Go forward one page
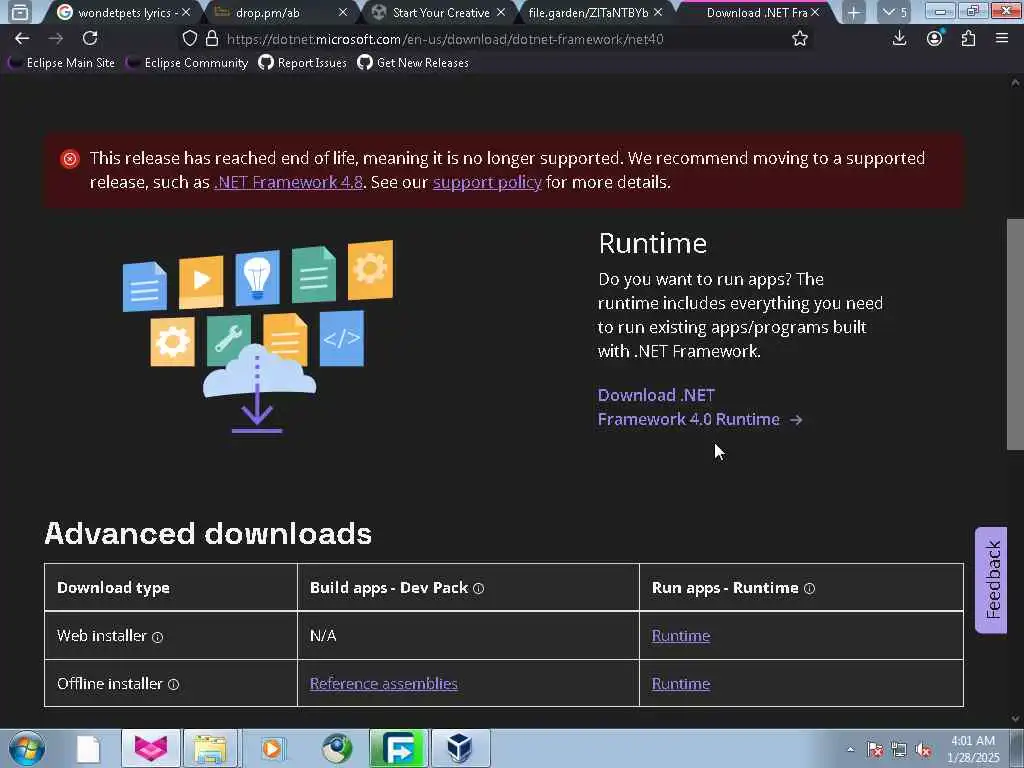The height and width of the screenshot is (768, 1024). 56,39
